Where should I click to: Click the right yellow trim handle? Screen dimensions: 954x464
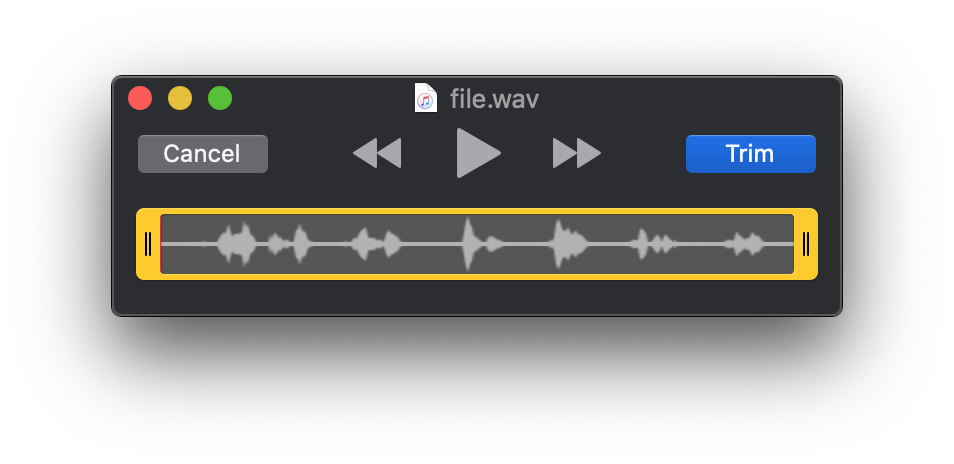[x=806, y=244]
